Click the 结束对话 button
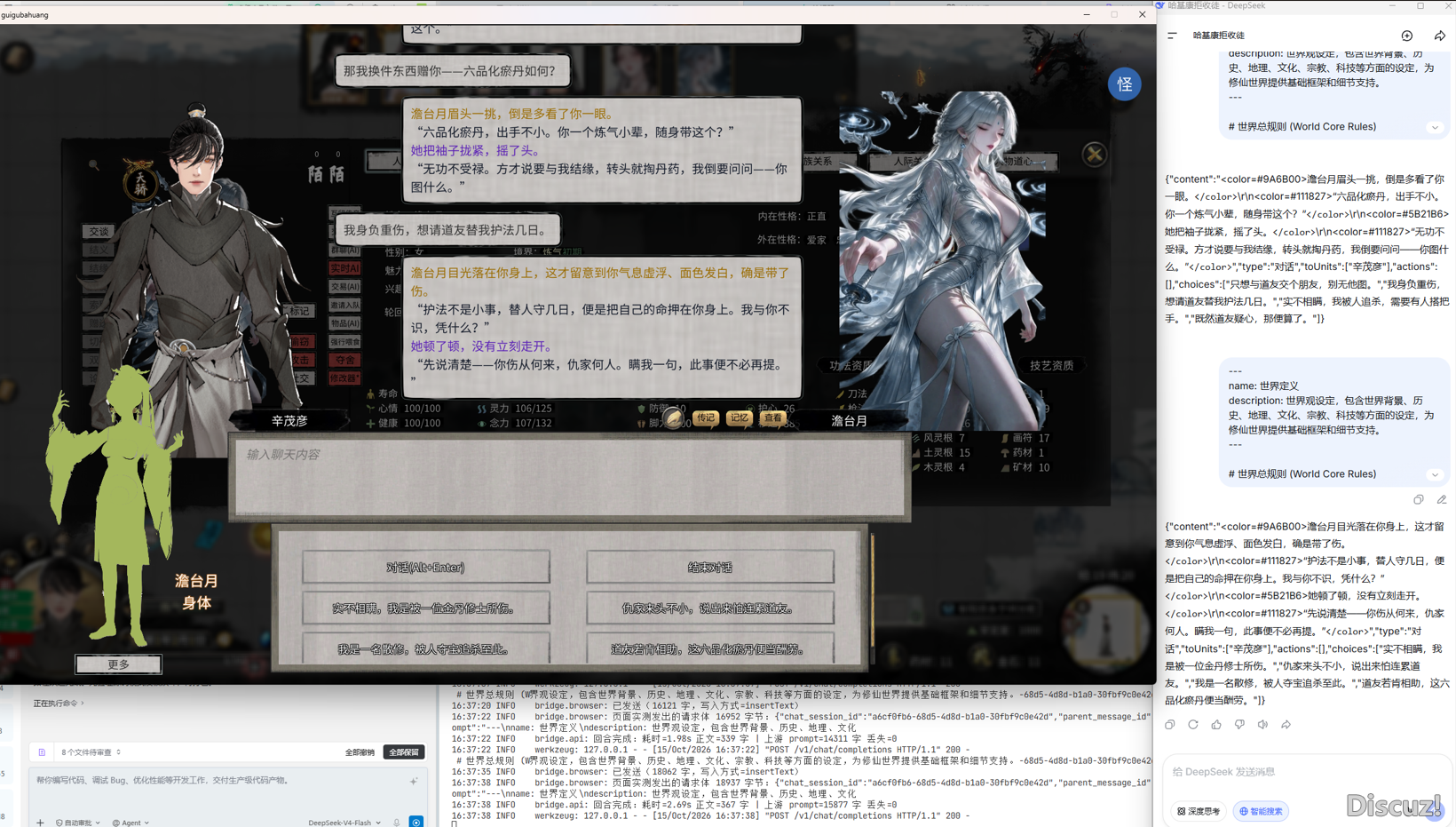Screen dimensions: 1456x827 click(x=710, y=568)
